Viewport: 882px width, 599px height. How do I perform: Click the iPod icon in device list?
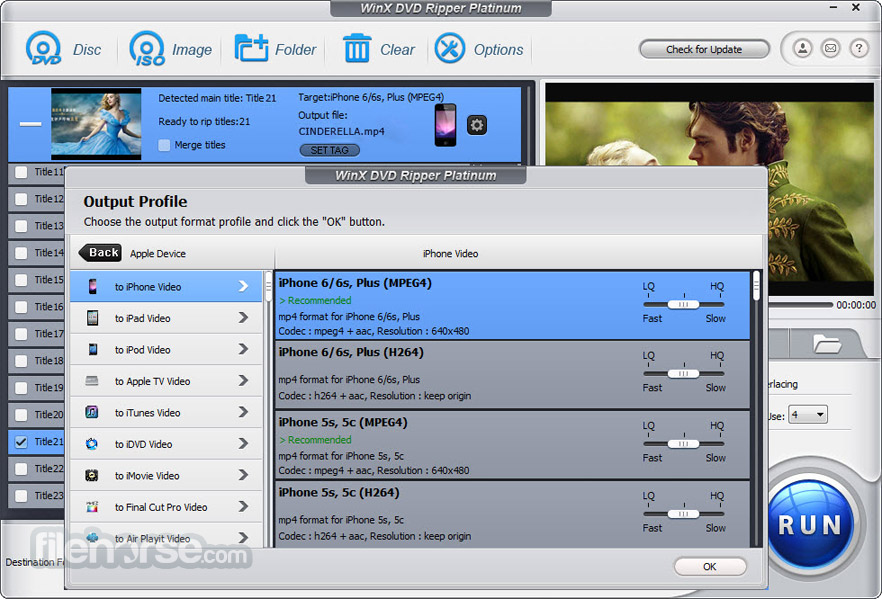pos(93,349)
